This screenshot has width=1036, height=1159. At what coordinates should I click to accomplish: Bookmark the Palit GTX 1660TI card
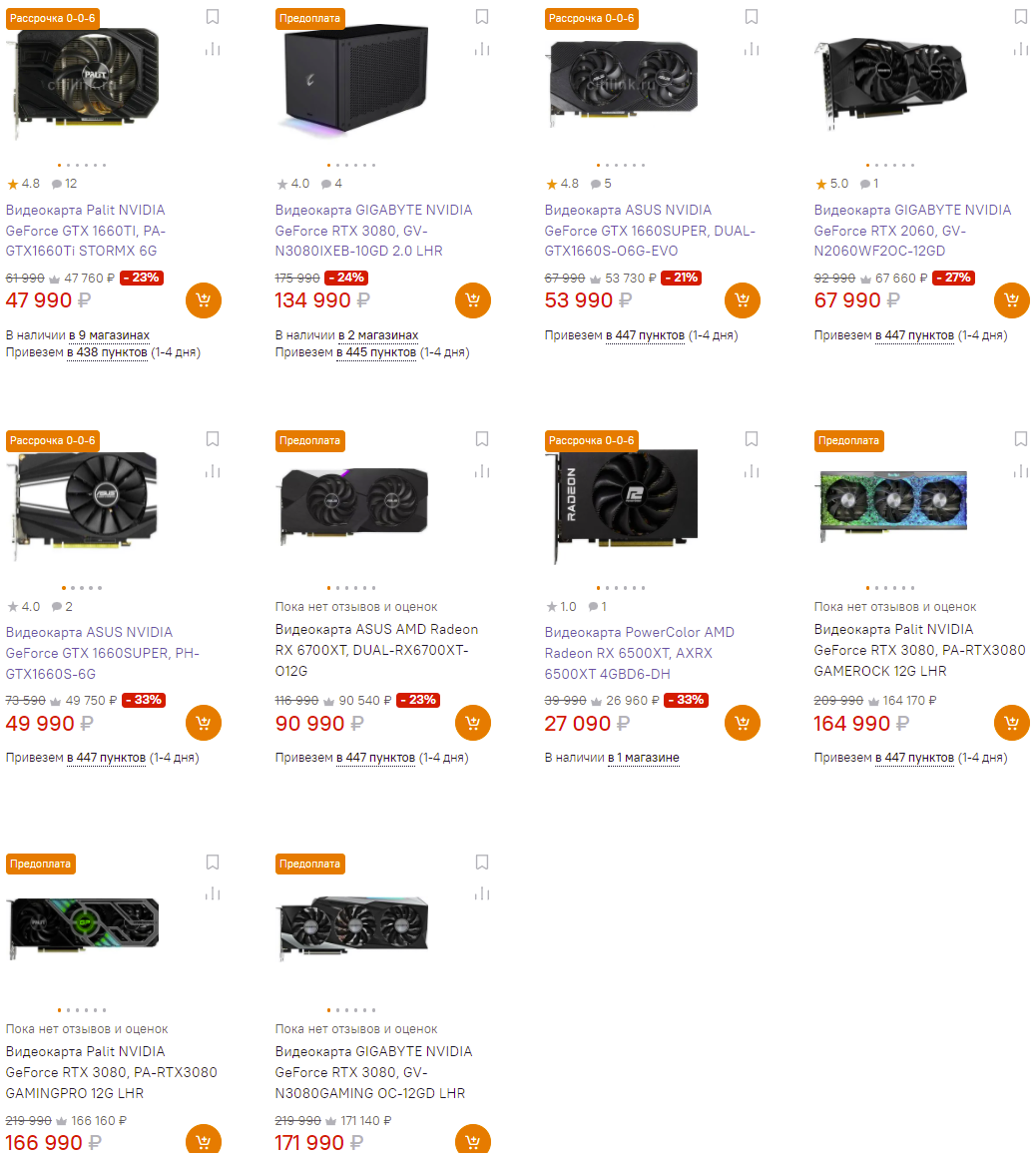[213, 16]
